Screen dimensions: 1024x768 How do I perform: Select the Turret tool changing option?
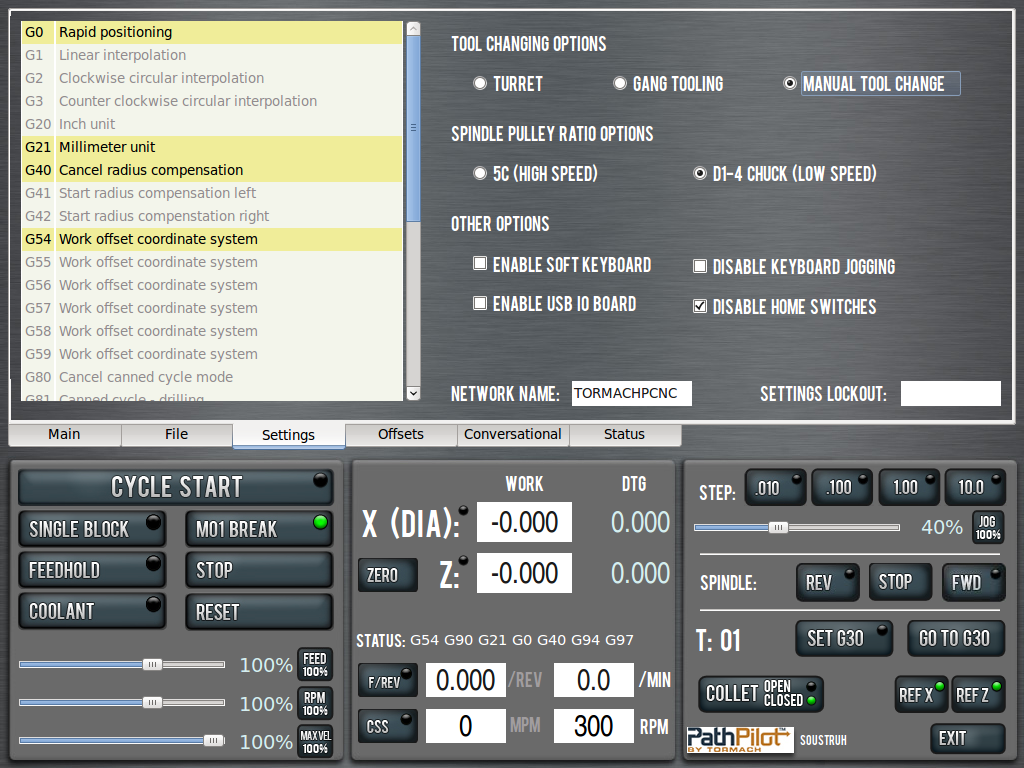click(x=480, y=84)
